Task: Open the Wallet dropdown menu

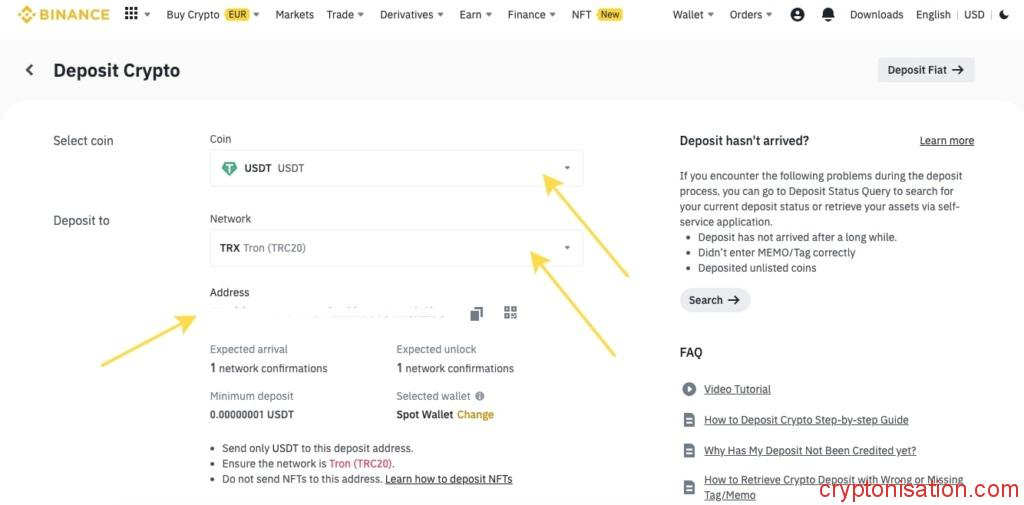Action: coord(693,15)
